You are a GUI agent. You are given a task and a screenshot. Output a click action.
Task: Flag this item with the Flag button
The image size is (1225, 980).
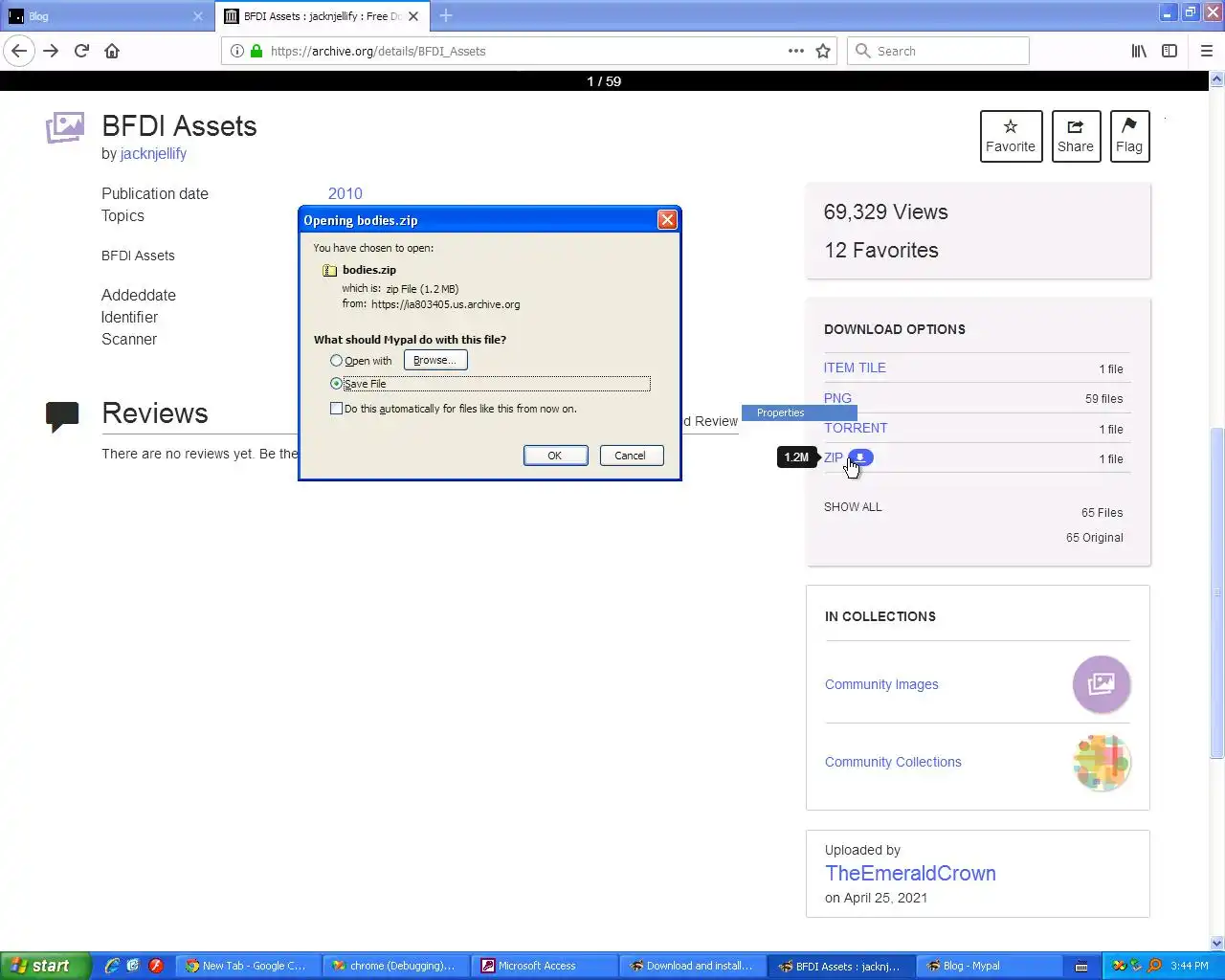tap(1129, 136)
